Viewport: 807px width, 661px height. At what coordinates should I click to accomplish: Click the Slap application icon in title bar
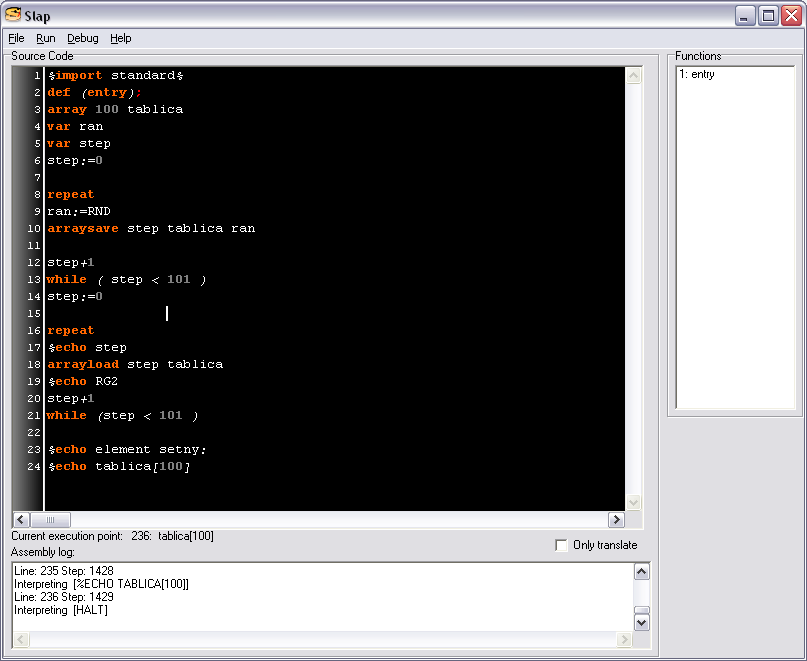click(x=13, y=15)
